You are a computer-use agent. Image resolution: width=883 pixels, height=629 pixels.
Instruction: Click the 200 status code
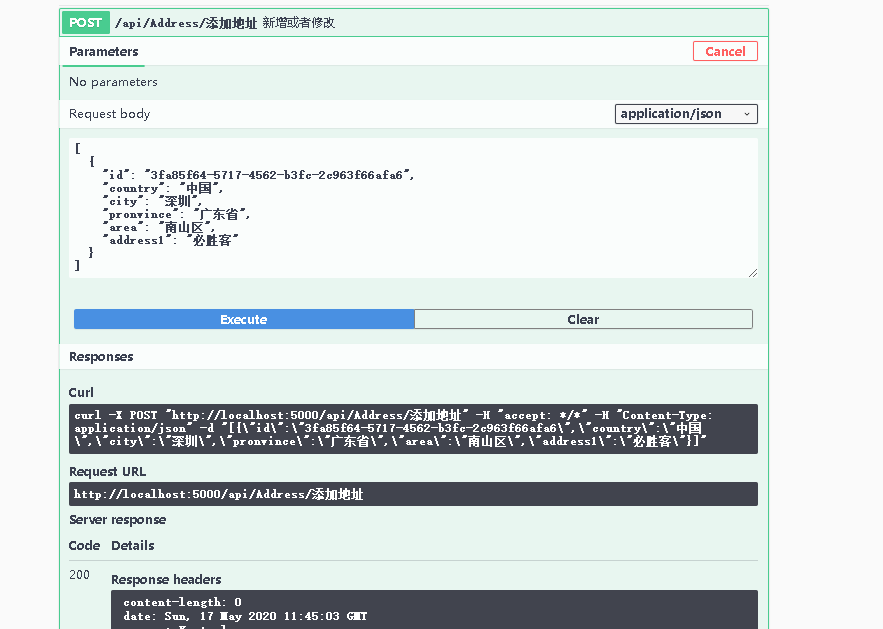[79, 575]
